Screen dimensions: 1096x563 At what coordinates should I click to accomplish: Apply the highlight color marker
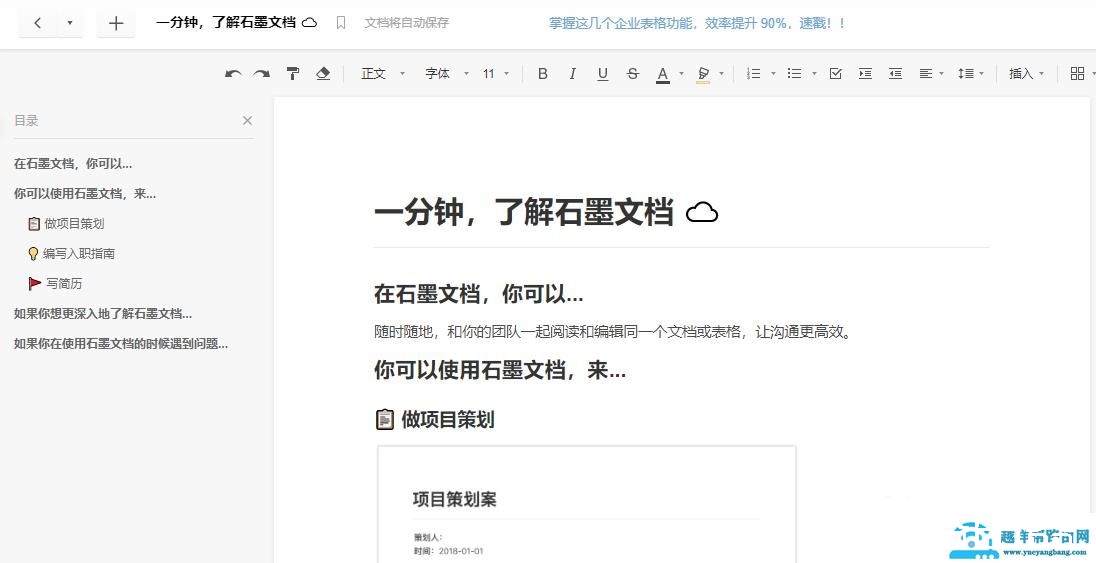point(703,74)
